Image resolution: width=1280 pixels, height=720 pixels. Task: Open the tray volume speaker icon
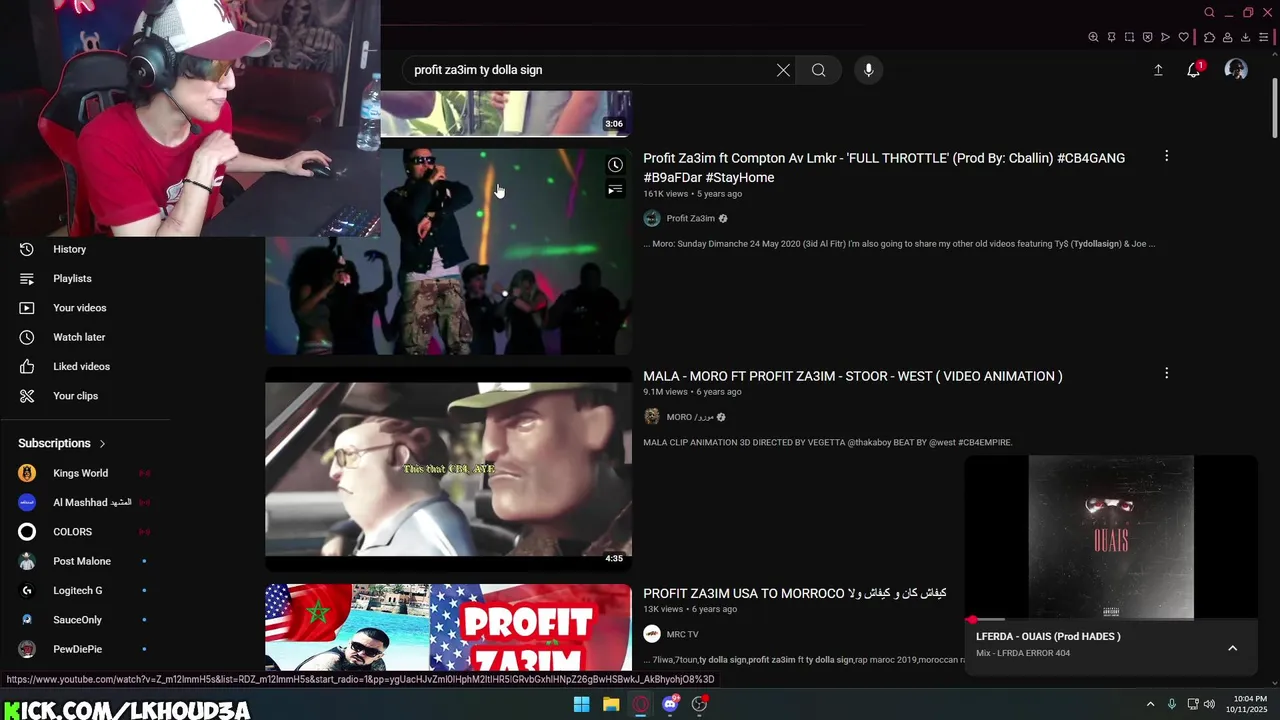click(x=1209, y=704)
